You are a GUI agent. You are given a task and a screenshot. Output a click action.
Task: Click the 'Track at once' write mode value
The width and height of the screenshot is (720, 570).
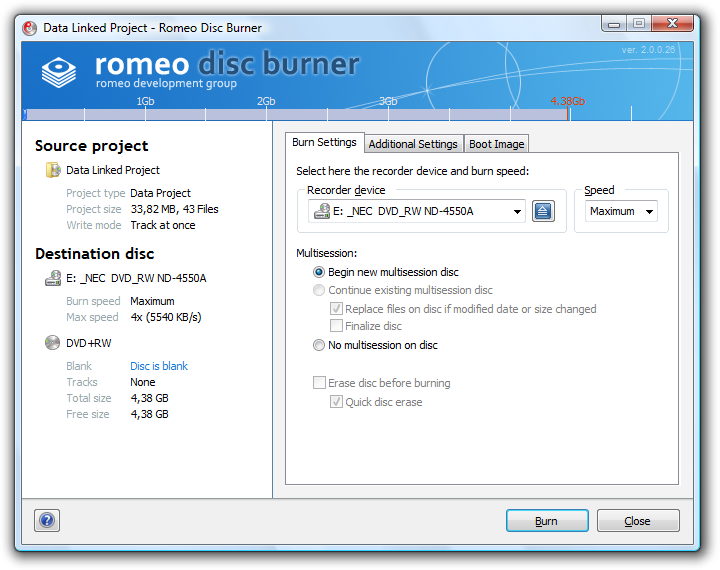click(163, 225)
